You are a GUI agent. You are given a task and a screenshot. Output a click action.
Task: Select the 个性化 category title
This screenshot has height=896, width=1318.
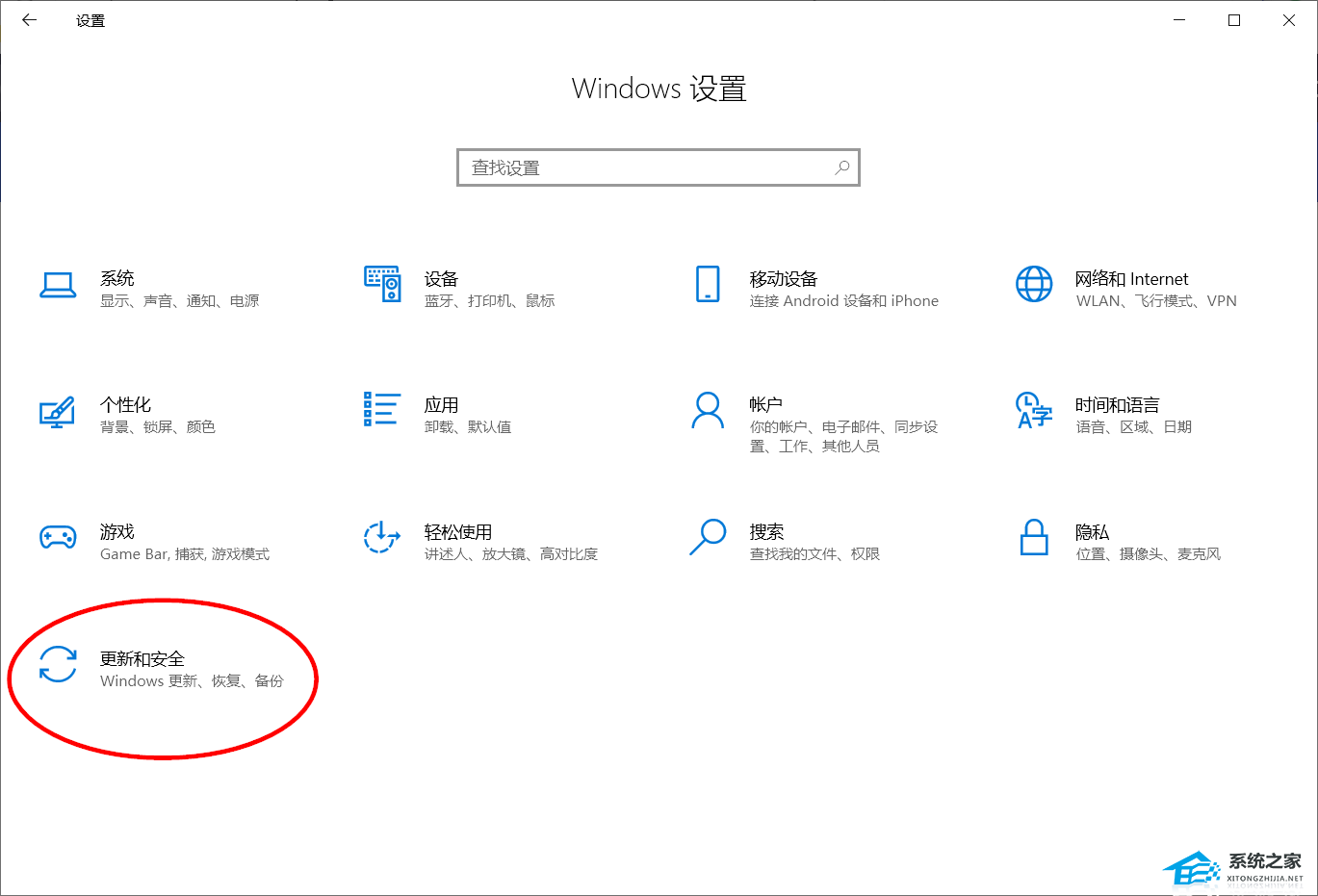[x=126, y=404]
